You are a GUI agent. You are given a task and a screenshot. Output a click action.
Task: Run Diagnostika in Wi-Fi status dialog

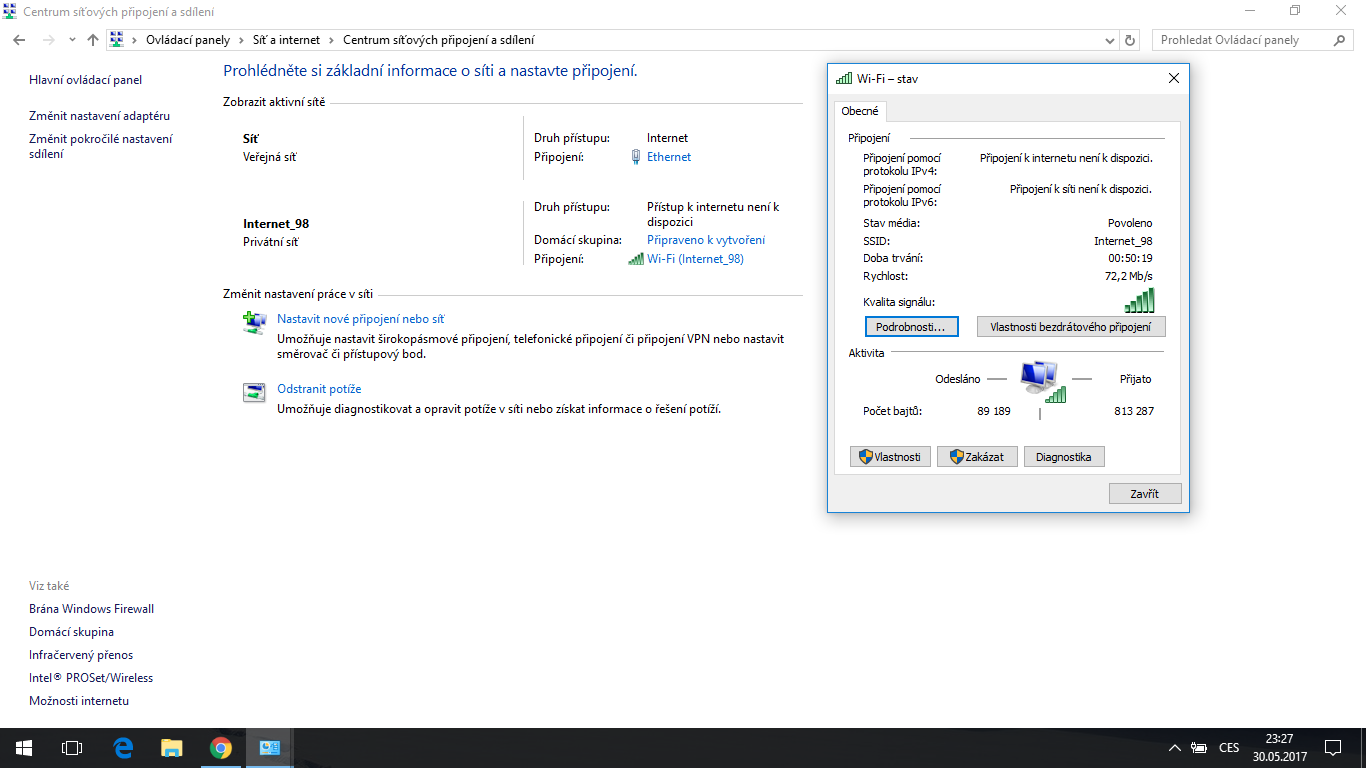click(1064, 457)
